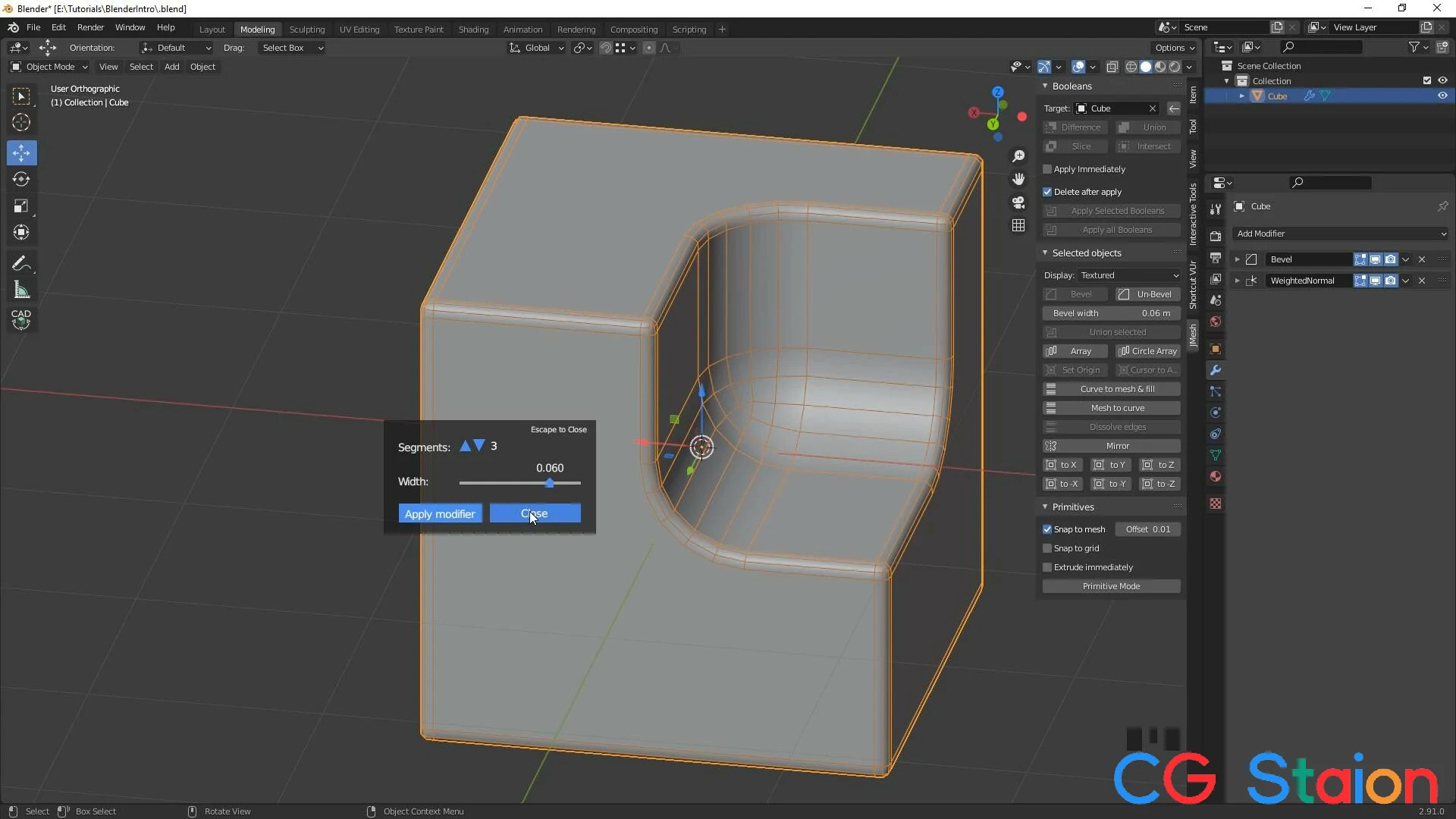Viewport: 1456px width, 819px height.
Task: Click the Apply modifier button
Action: 439,513
